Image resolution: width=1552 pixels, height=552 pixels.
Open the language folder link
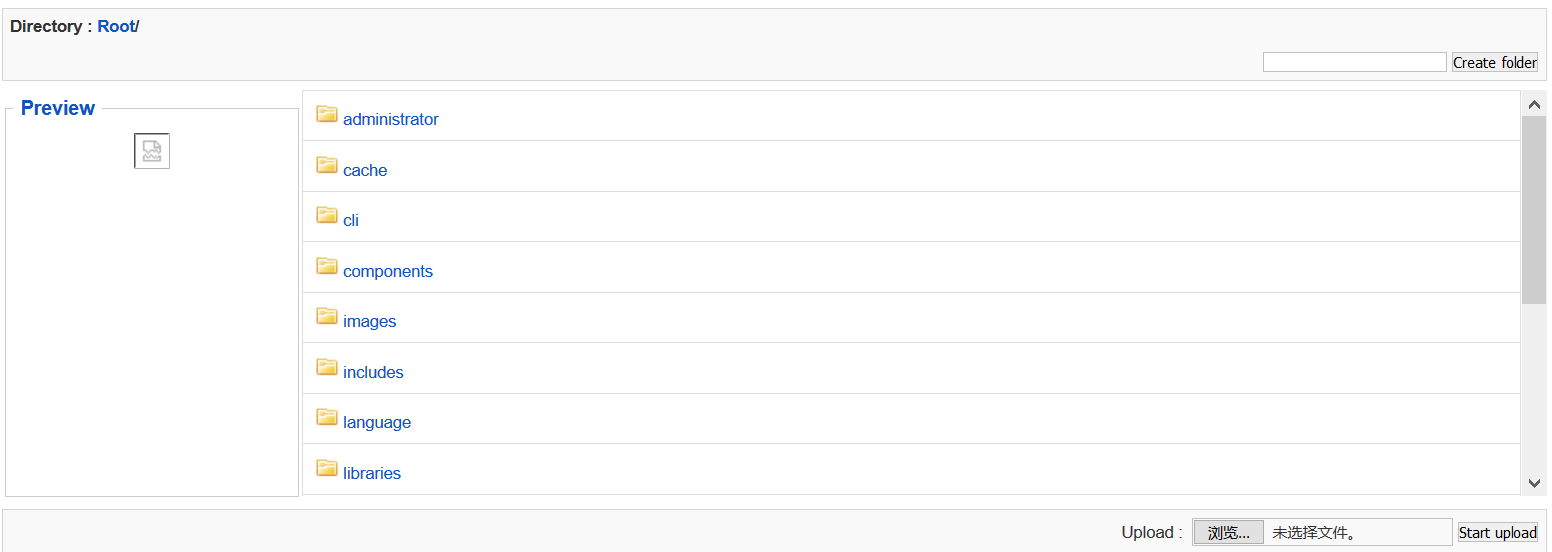(x=376, y=422)
